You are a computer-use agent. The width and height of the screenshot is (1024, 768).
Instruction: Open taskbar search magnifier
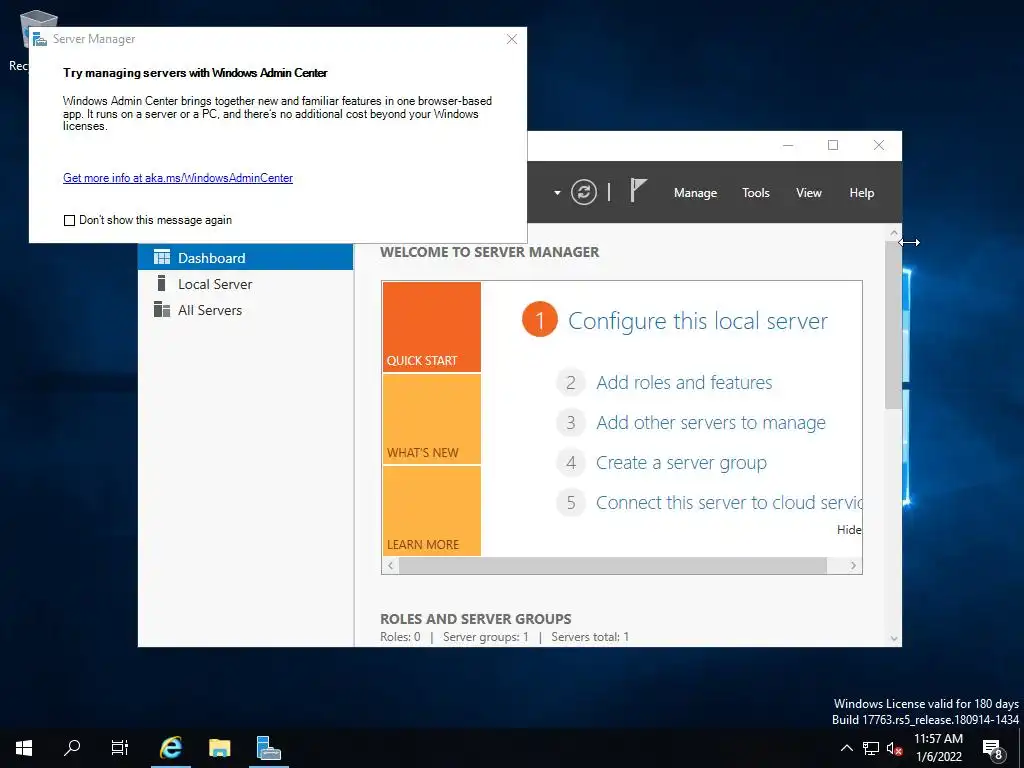pos(72,748)
